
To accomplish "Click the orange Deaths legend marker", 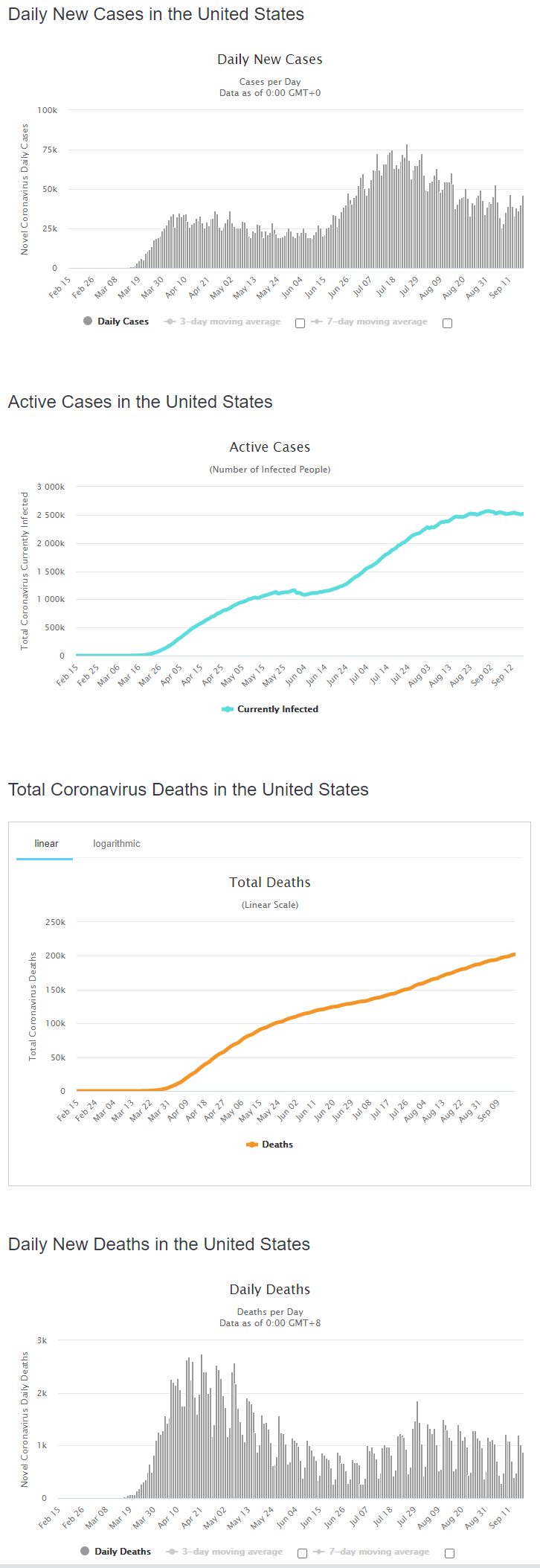I will point(252,1145).
